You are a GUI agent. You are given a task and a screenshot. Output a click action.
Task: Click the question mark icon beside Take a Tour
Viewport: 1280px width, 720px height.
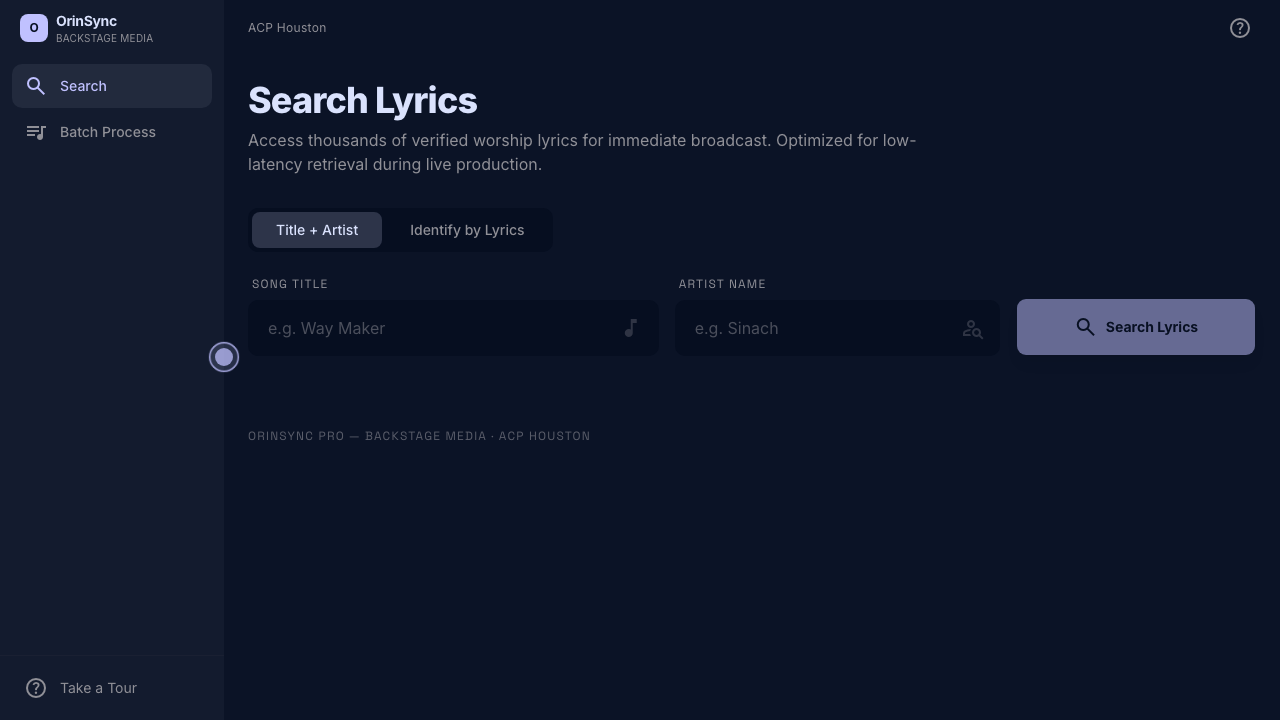[x=36, y=688]
